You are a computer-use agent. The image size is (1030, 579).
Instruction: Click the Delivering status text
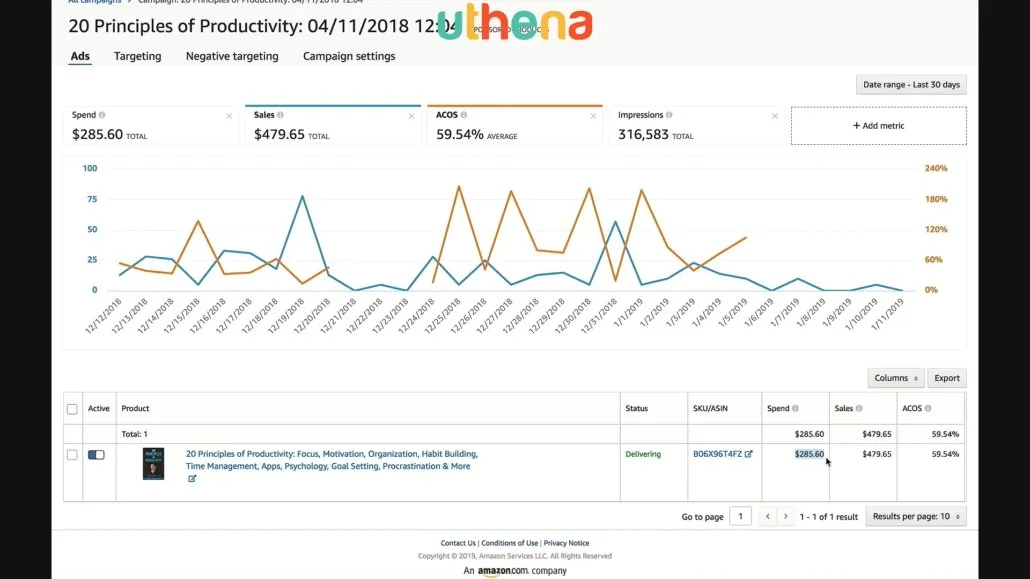click(643, 454)
